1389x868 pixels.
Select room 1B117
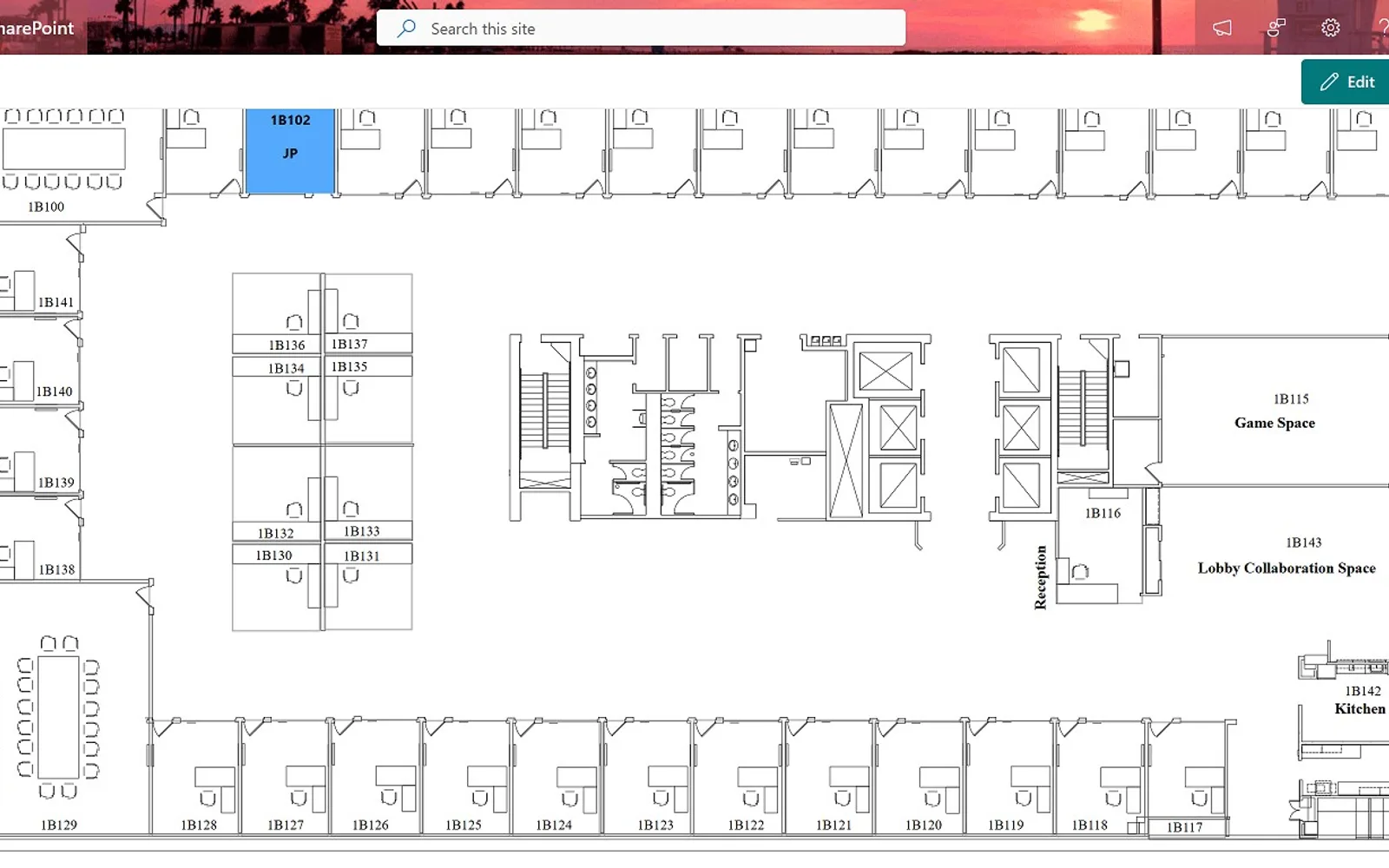click(x=1185, y=827)
